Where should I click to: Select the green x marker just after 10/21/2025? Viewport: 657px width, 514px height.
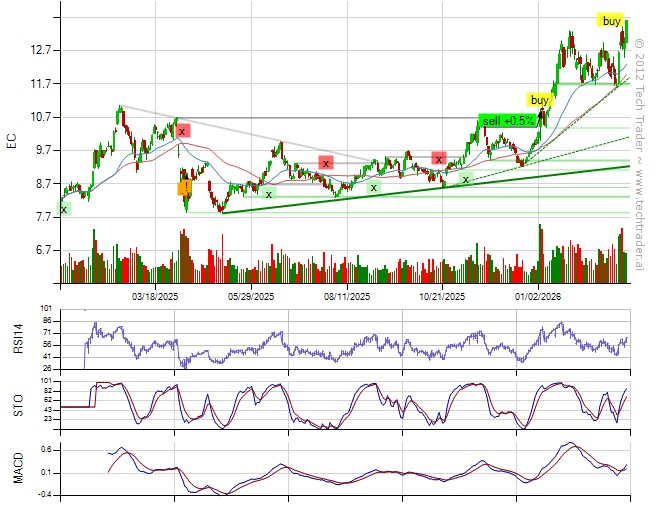point(466,179)
